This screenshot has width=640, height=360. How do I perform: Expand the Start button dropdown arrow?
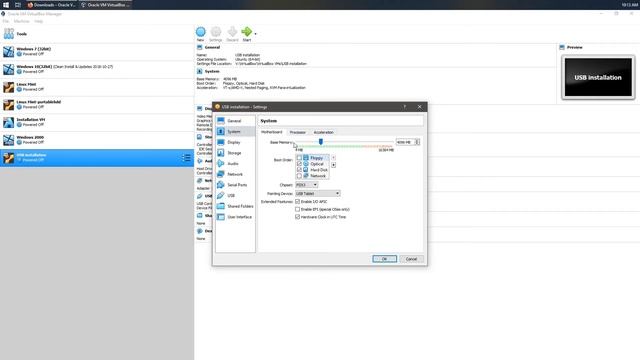(x=256, y=34)
